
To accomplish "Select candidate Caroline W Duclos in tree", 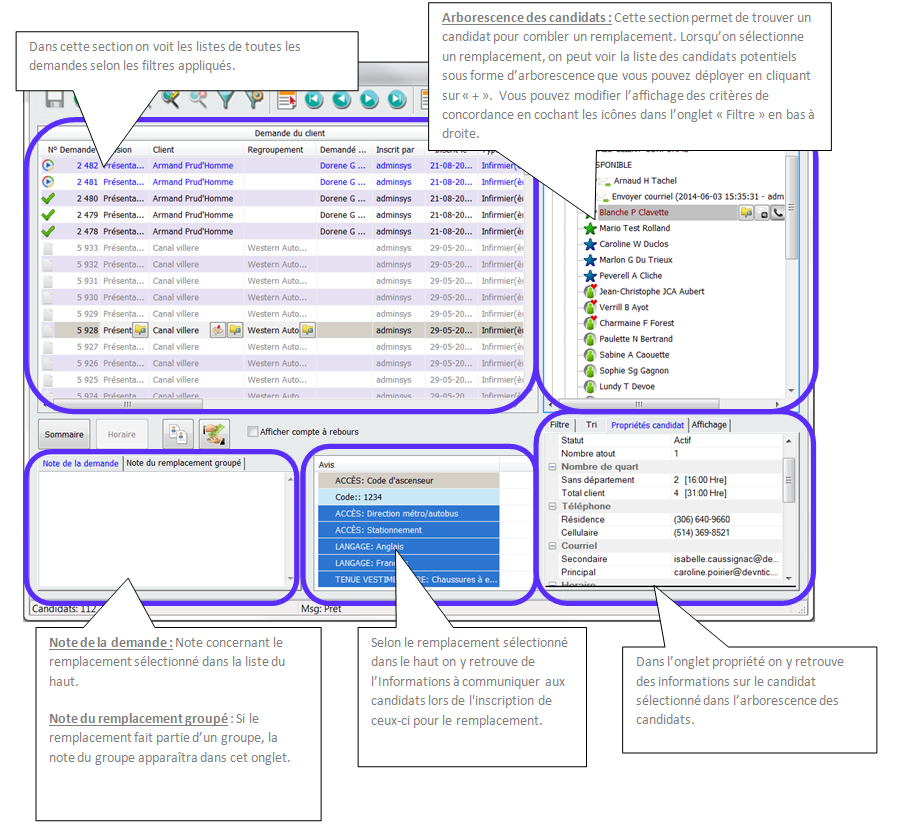I will coord(633,244).
